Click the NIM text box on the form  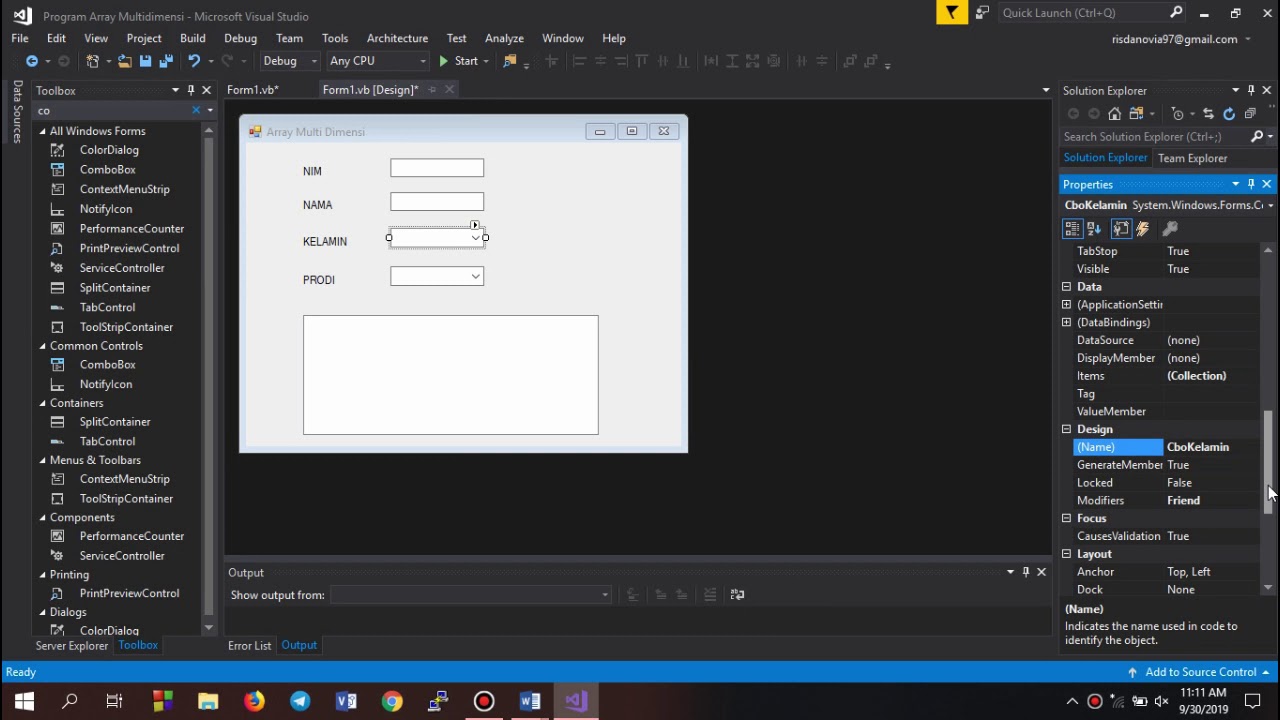coord(437,168)
